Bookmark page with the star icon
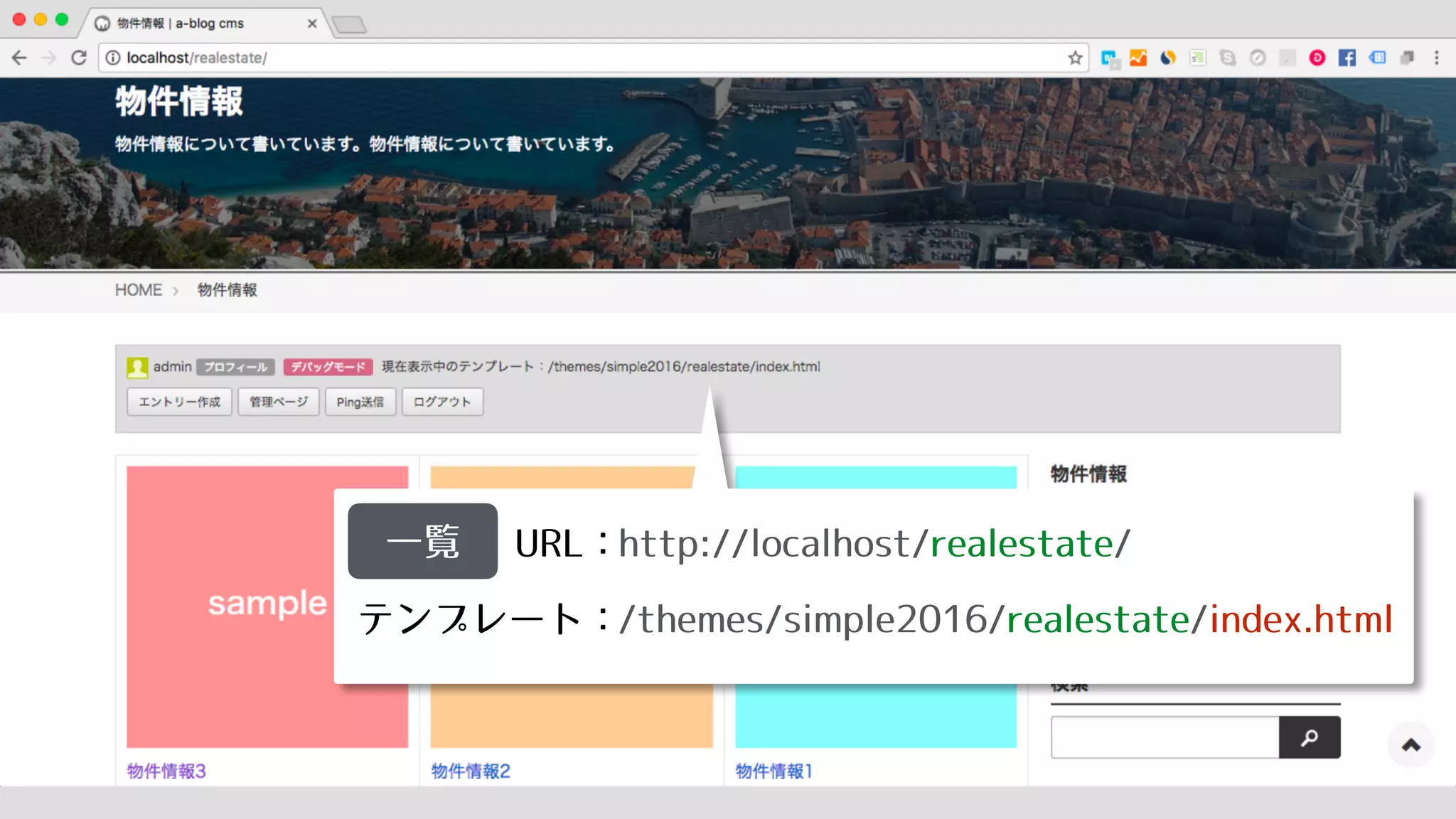Screen dimensions: 1456x819 [x=1075, y=58]
